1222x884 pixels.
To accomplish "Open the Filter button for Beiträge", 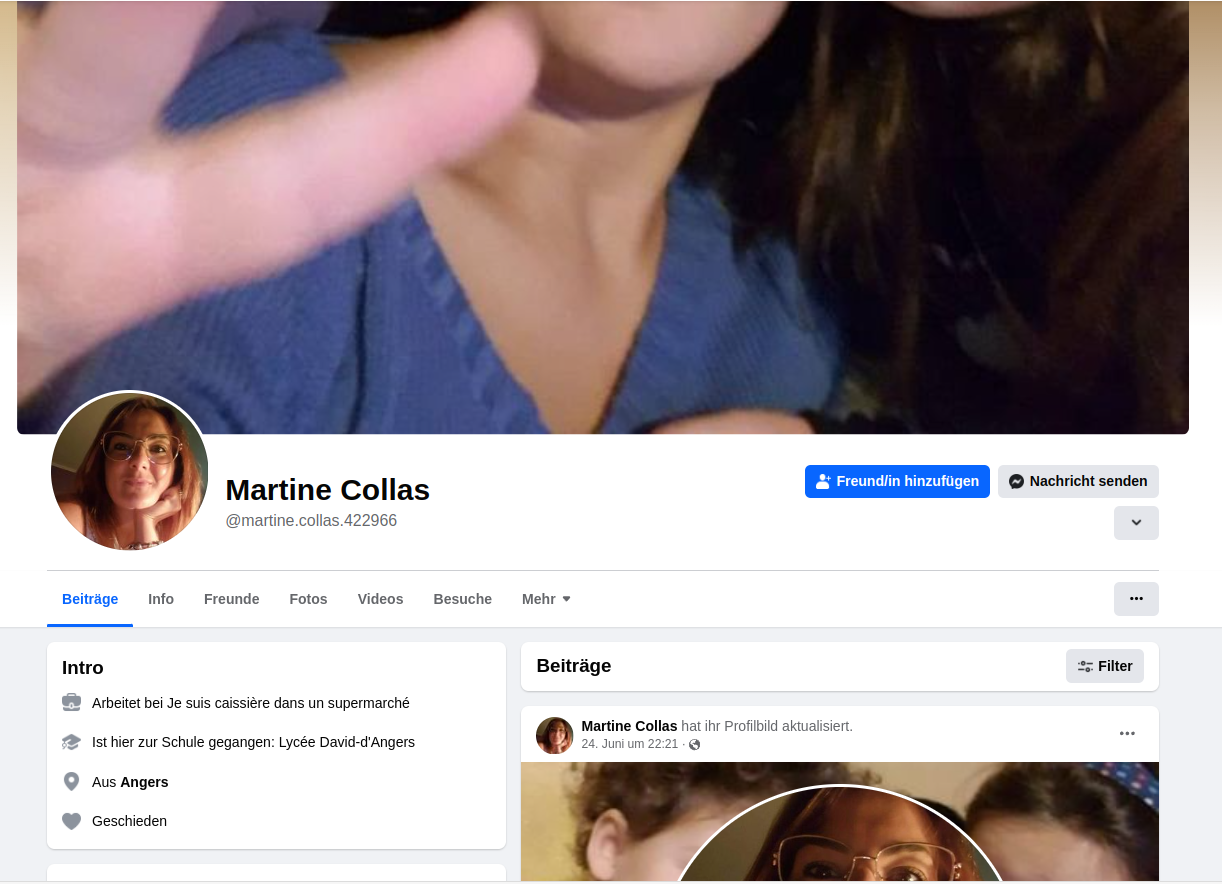I will point(1105,666).
